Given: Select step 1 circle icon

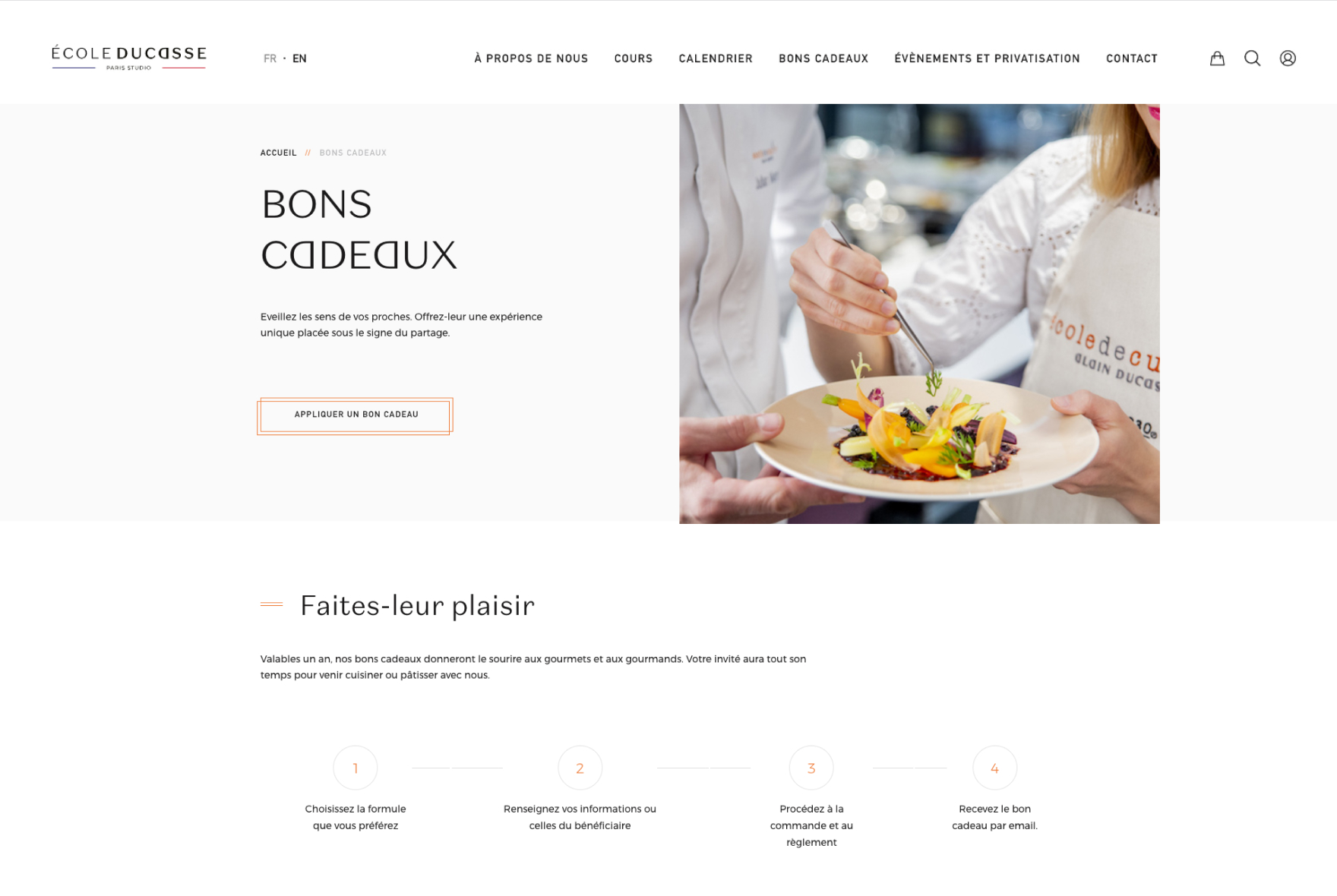Looking at the screenshot, I should [x=356, y=768].
